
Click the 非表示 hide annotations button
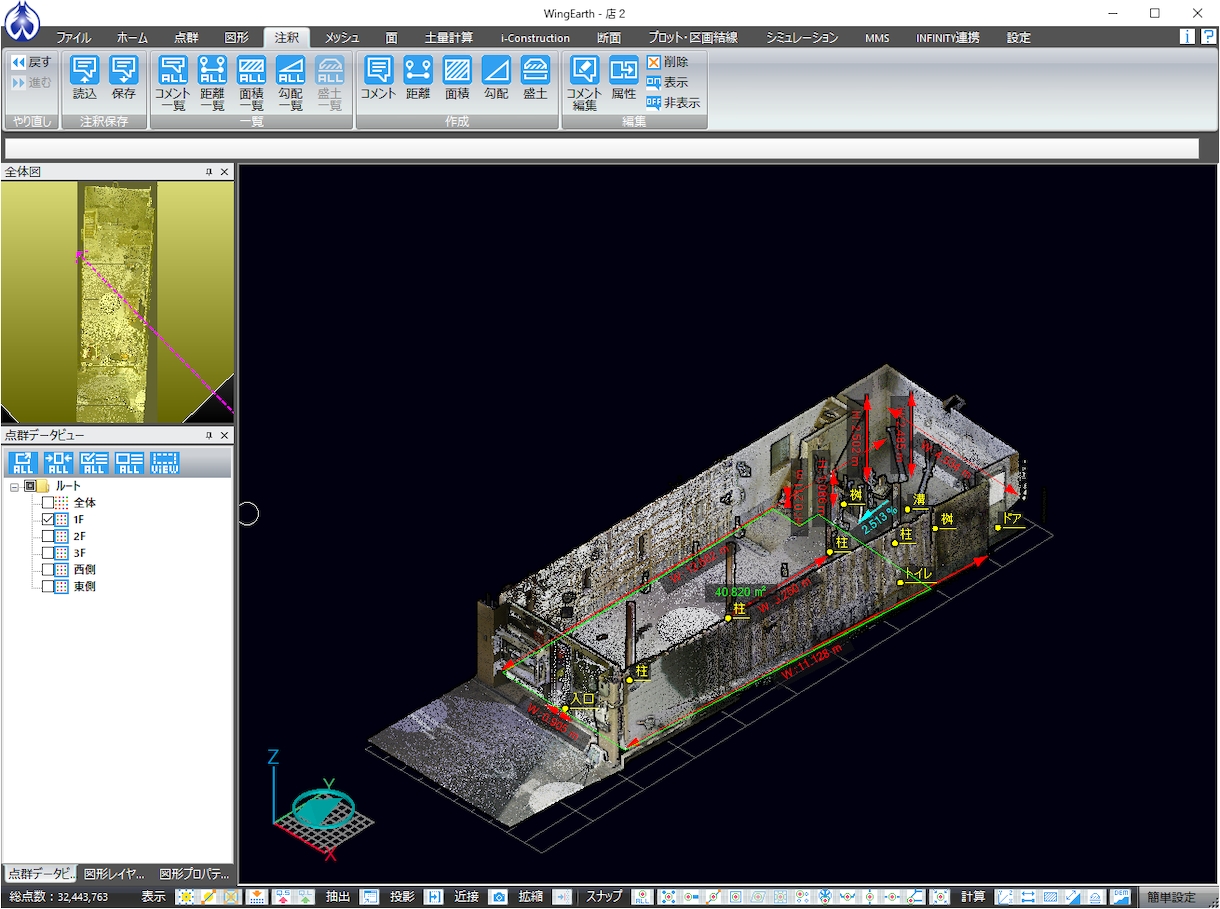(x=673, y=102)
